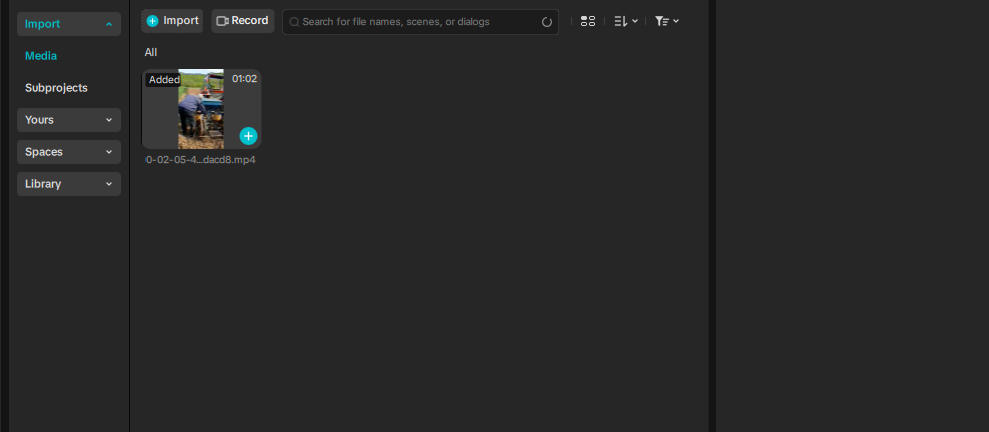Collapse the Import section in the sidebar
The image size is (989, 432).
(x=69, y=24)
